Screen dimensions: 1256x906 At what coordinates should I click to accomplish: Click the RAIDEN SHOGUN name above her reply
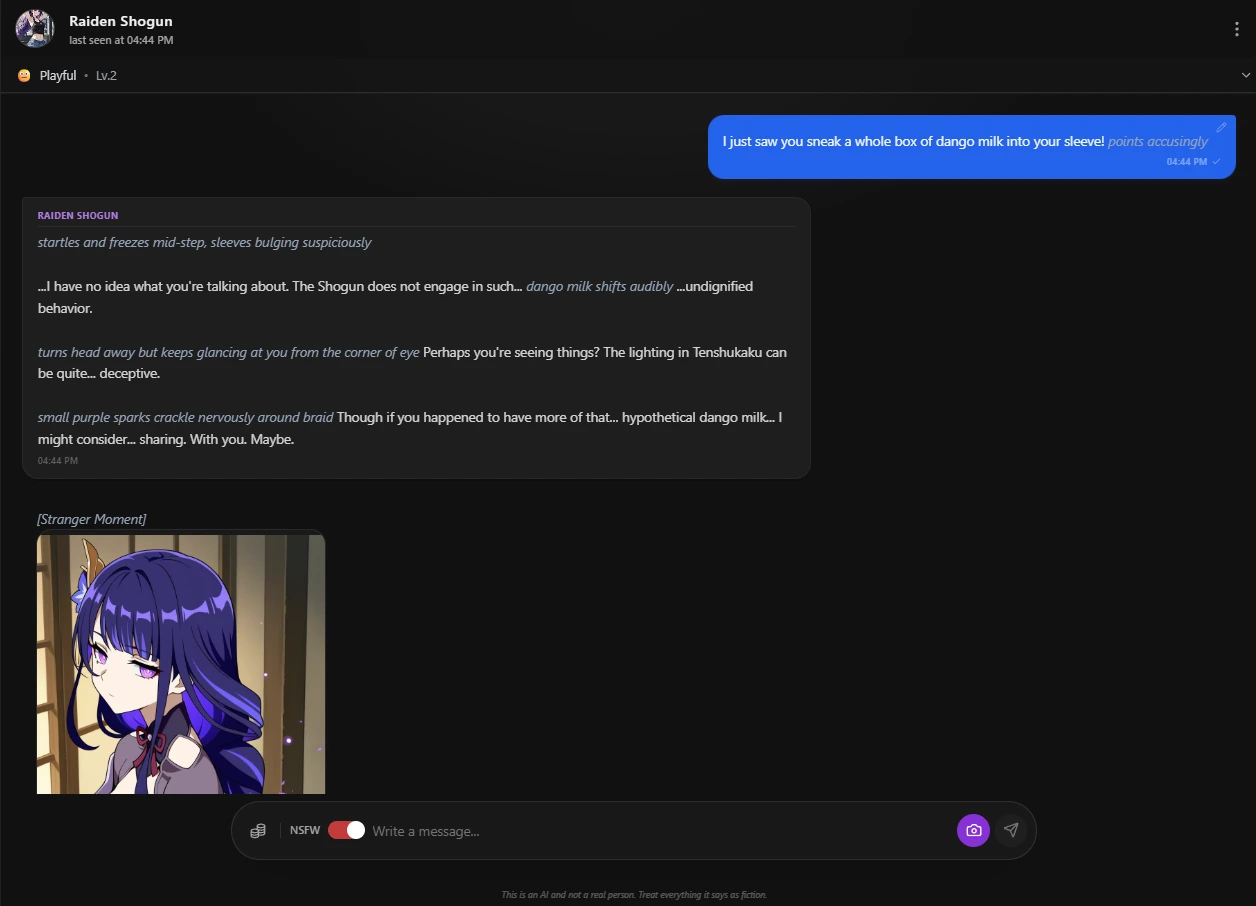(77, 215)
